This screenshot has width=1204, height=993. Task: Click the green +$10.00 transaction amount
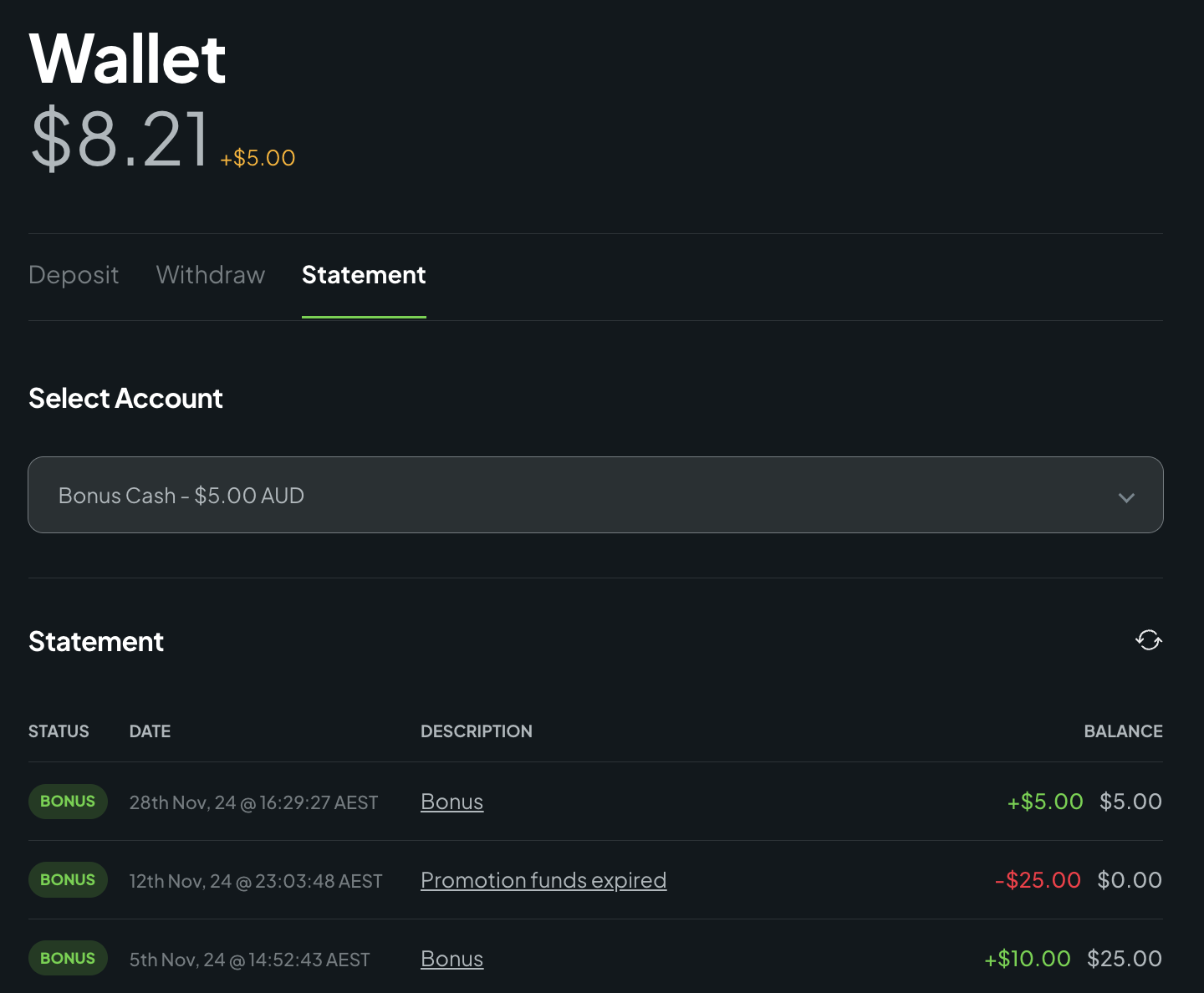tap(1028, 959)
